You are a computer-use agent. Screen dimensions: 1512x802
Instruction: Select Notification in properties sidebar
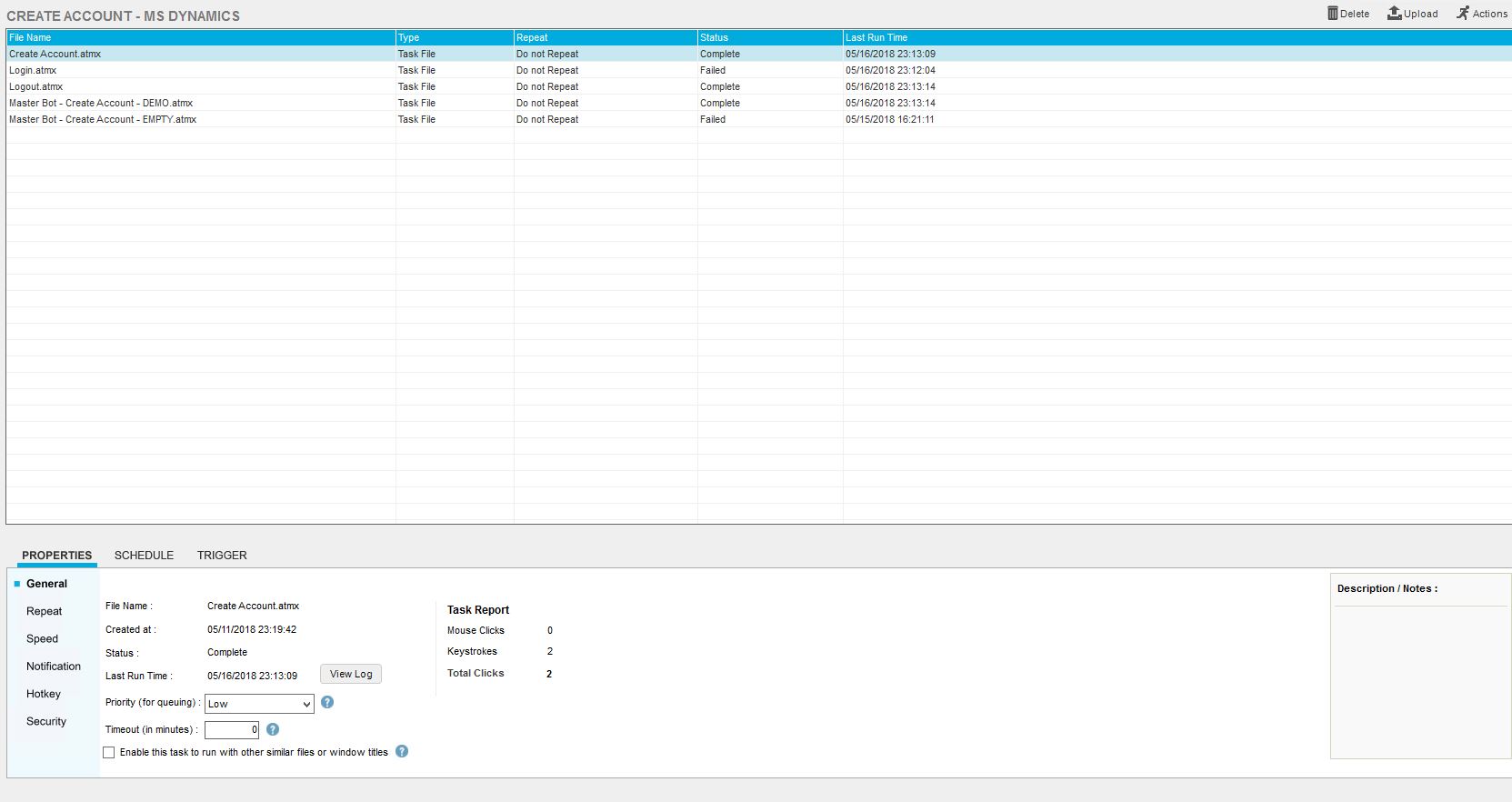pyautogui.click(x=53, y=667)
